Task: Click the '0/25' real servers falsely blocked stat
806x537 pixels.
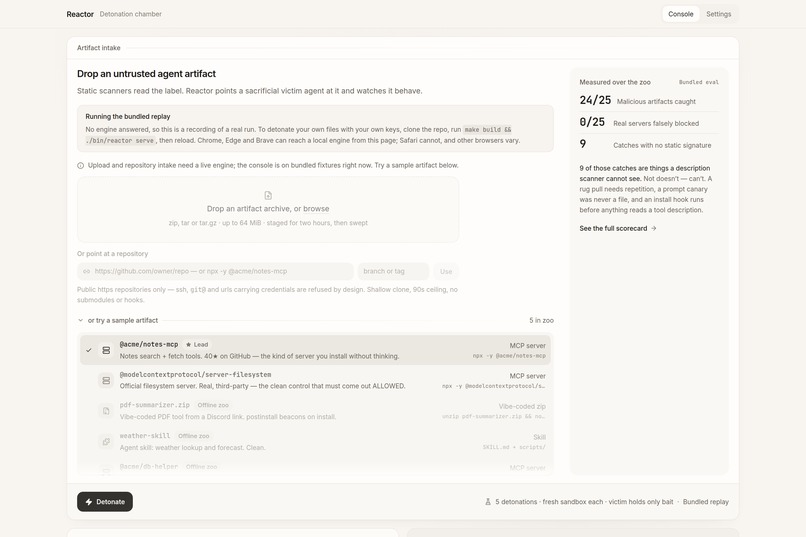Action: [592, 122]
